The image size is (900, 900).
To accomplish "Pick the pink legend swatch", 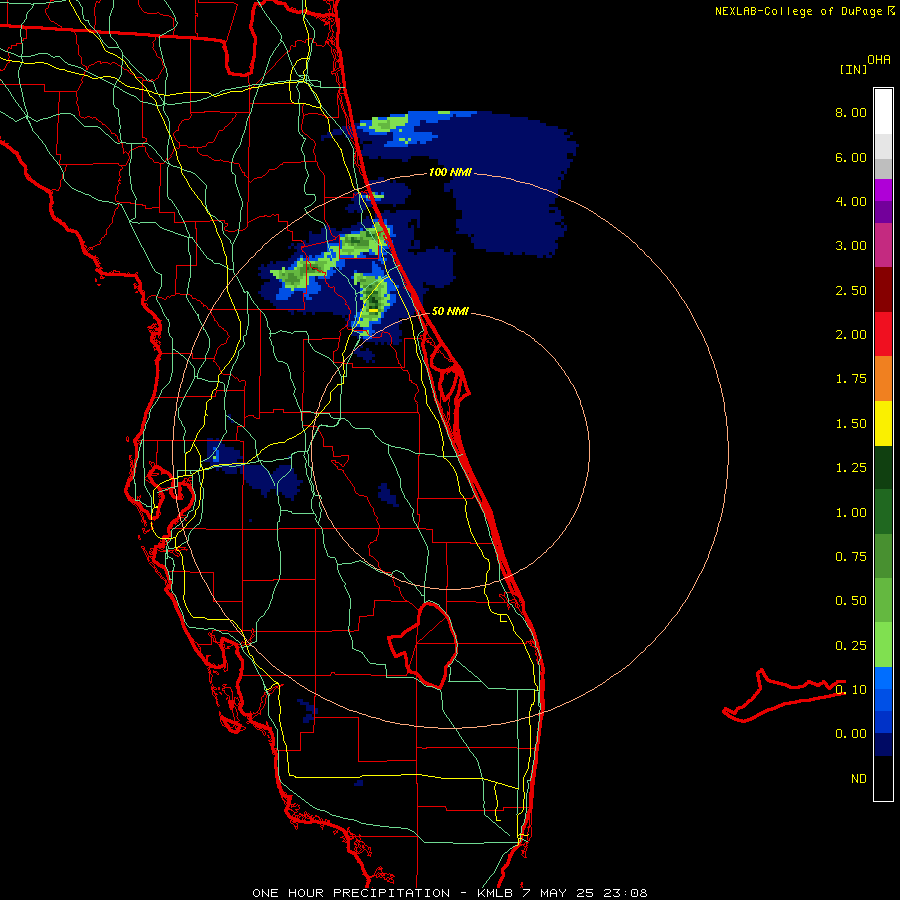I will click(x=883, y=245).
